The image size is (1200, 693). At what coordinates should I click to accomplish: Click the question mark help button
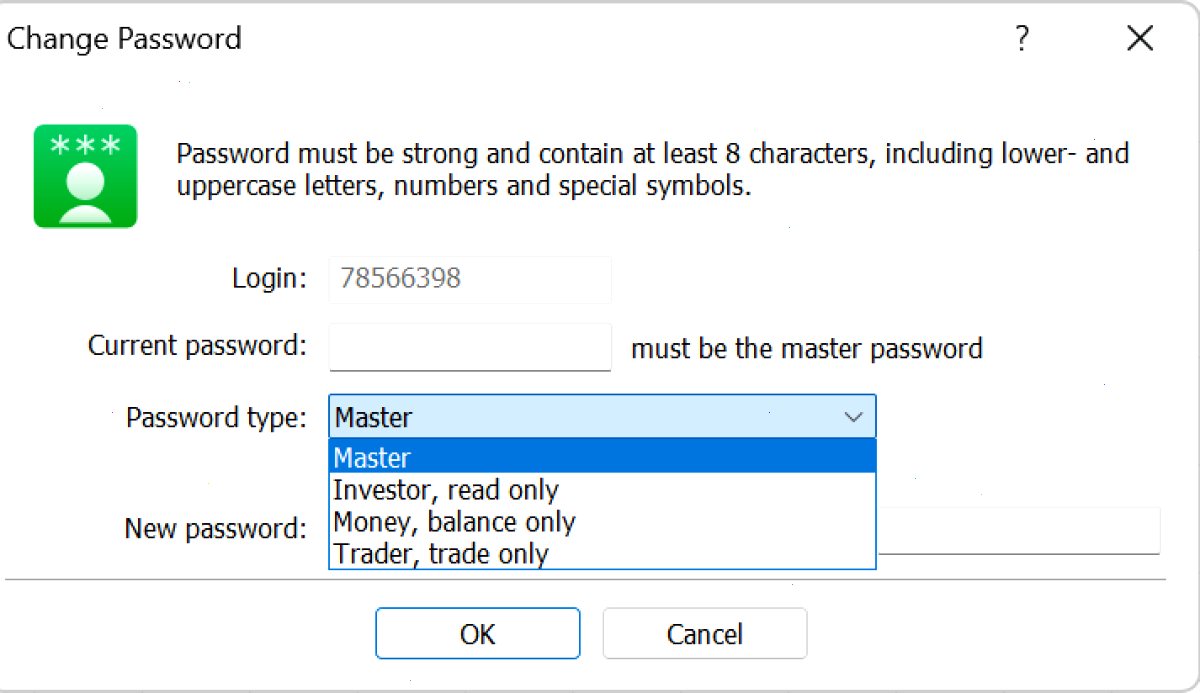1021,39
